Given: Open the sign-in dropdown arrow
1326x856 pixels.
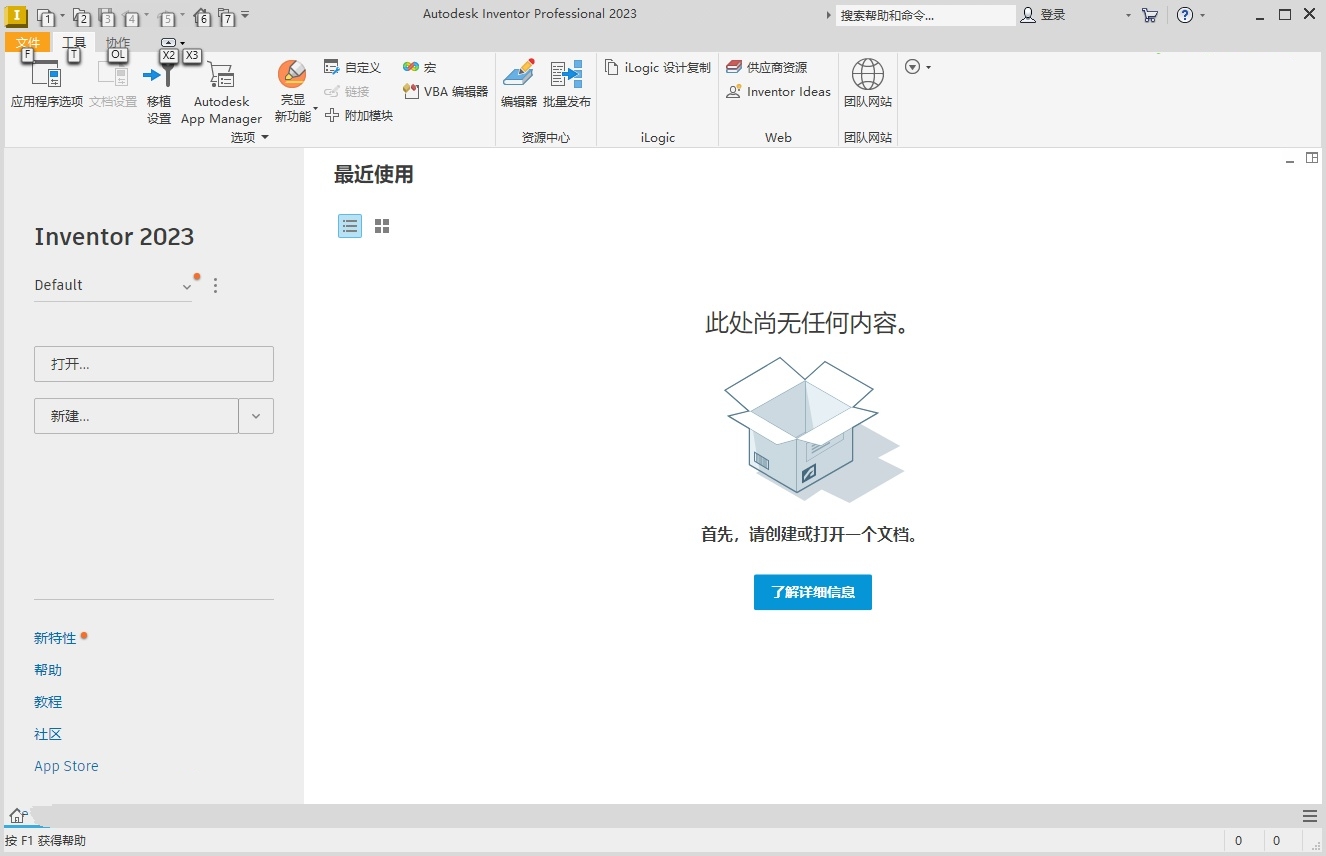Looking at the screenshot, I should [x=1128, y=15].
